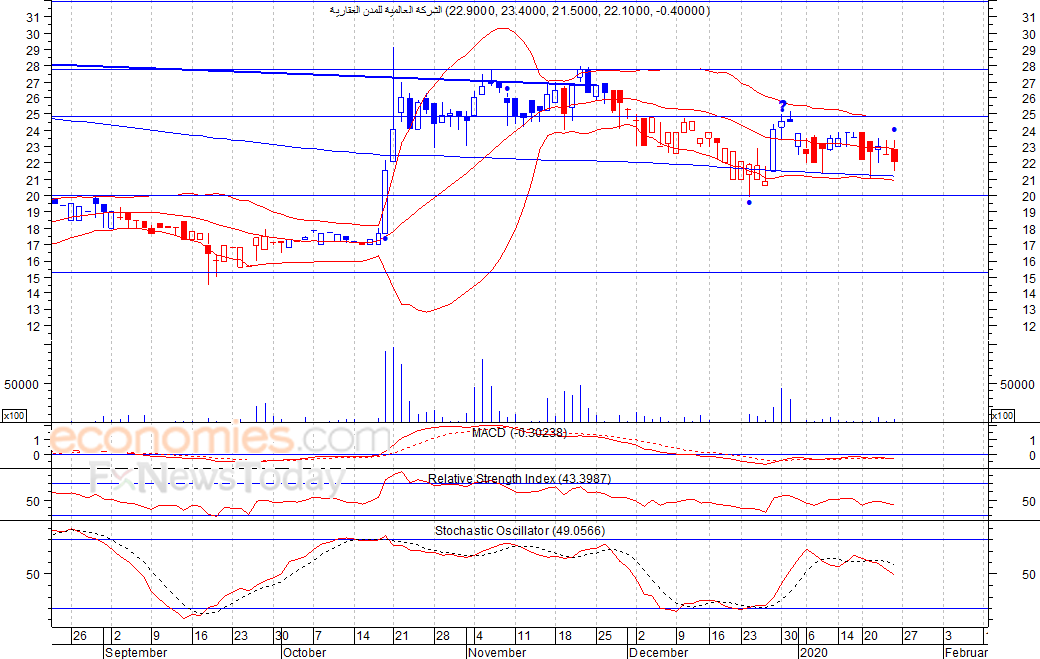This screenshot has width=1040, height=659.
Task: Click the date label 25 on time axis
Action: [605, 636]
